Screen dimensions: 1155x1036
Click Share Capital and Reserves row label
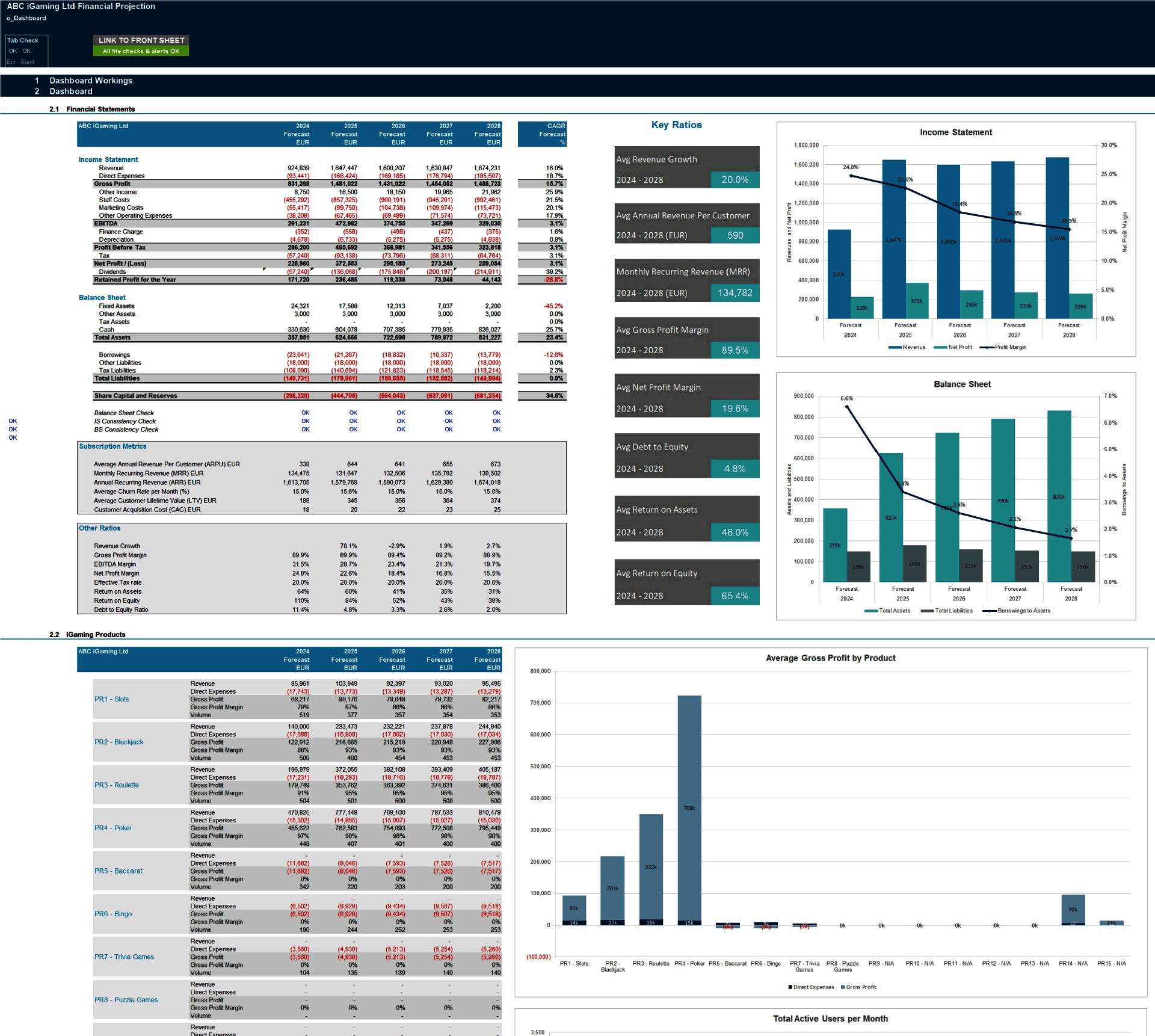[x=135, y=396]
